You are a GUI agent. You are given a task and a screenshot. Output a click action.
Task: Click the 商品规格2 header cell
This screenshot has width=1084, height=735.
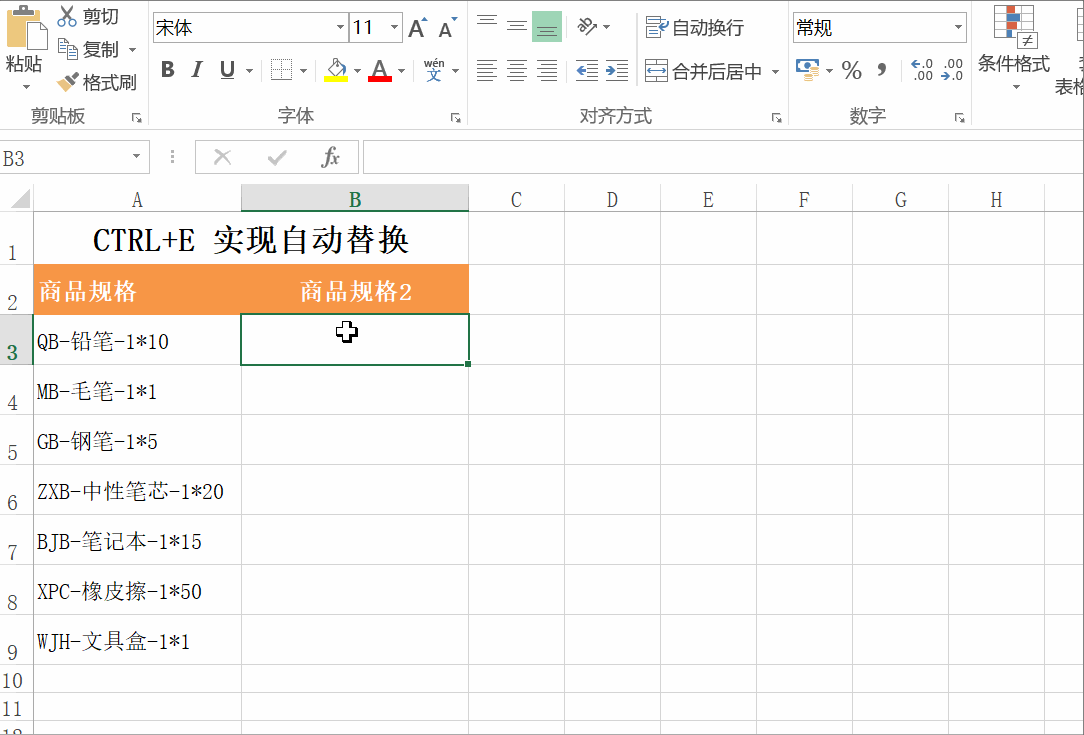355,290
